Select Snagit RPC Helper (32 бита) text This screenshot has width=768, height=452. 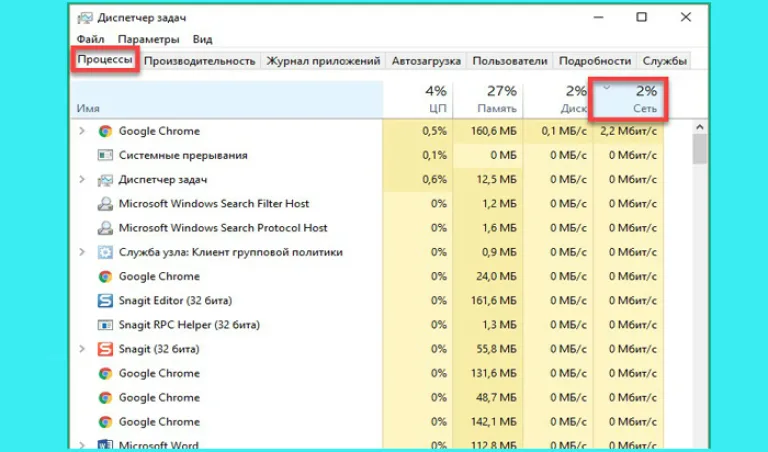[x=189, y=325]
